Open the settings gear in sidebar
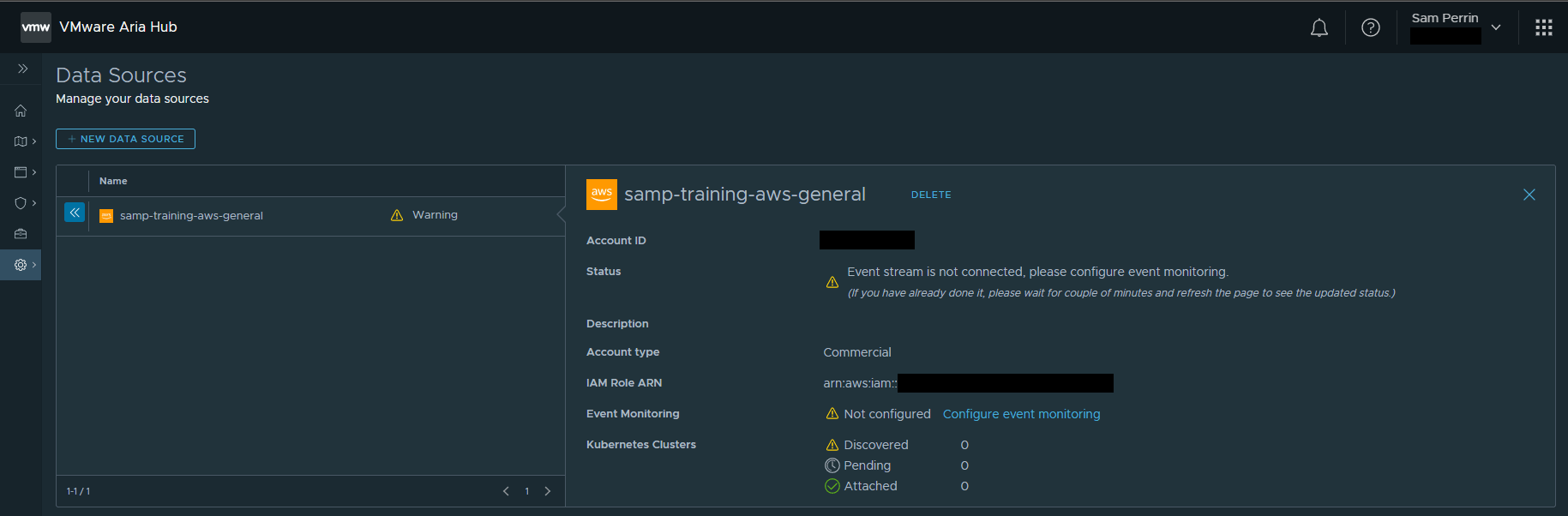Viewport: 1568px width, 516px height. (21, 265)
